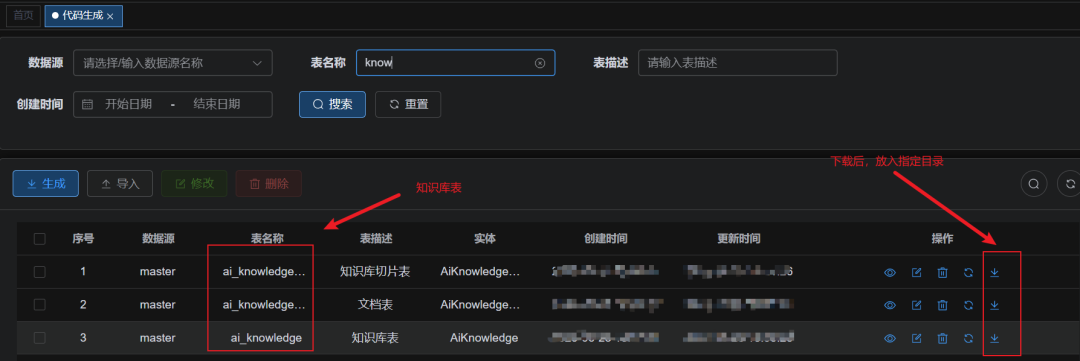Screen dimensions: 1080x361
Task: Click the 表名称 column header
Action: 267,239
